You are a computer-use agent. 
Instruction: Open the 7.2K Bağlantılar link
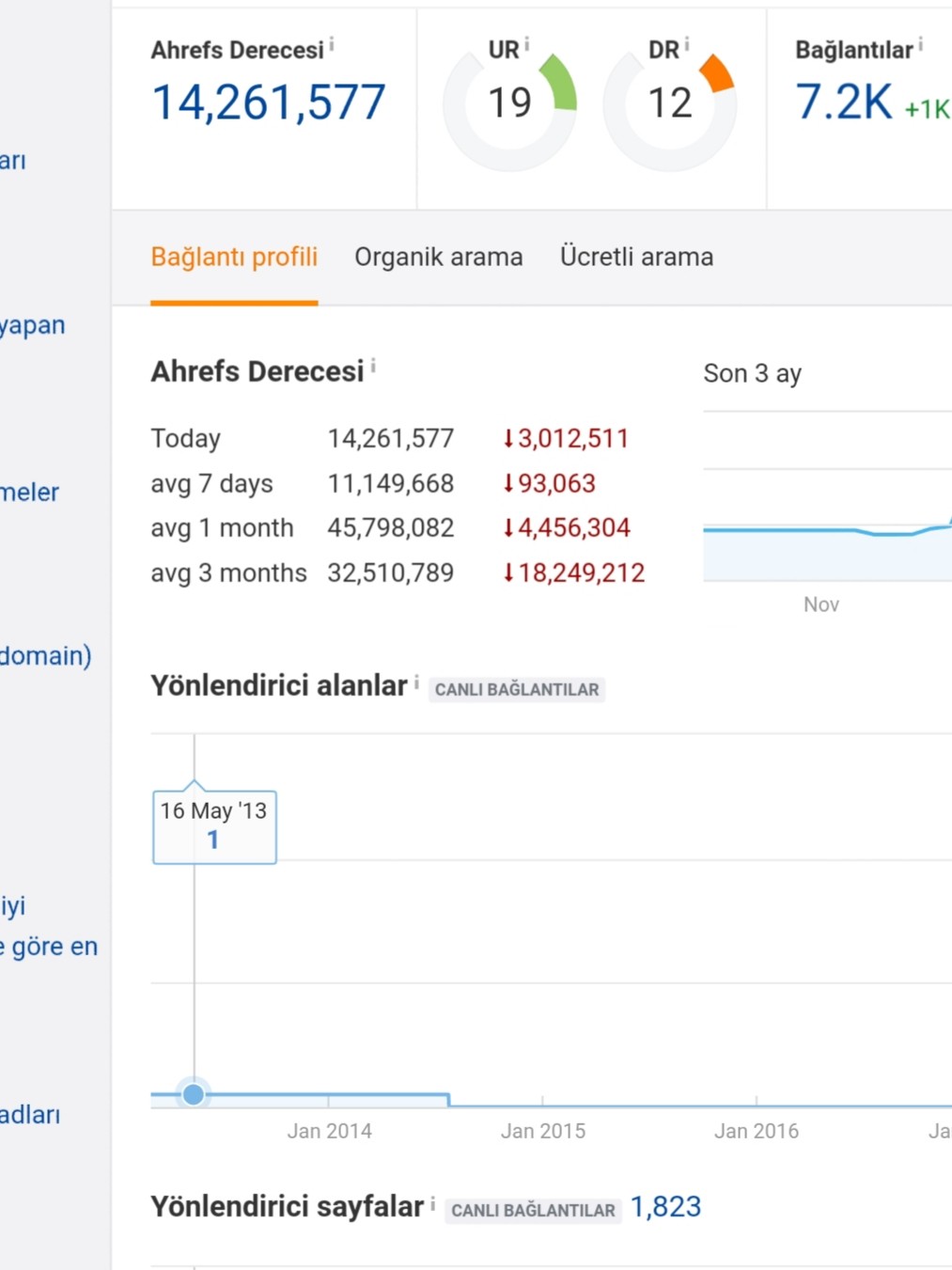point(844,102)
